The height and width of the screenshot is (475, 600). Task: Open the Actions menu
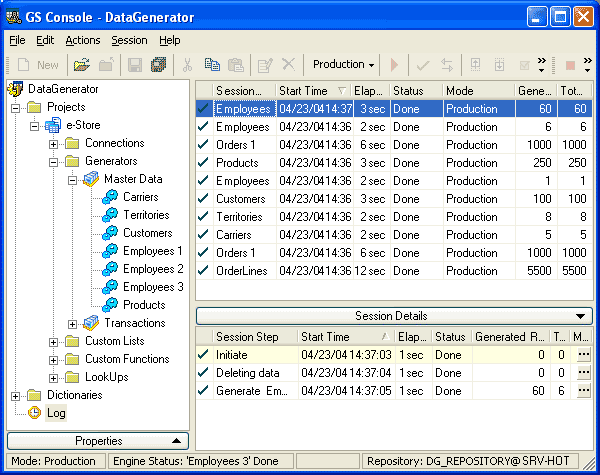(x=83, y=40)
